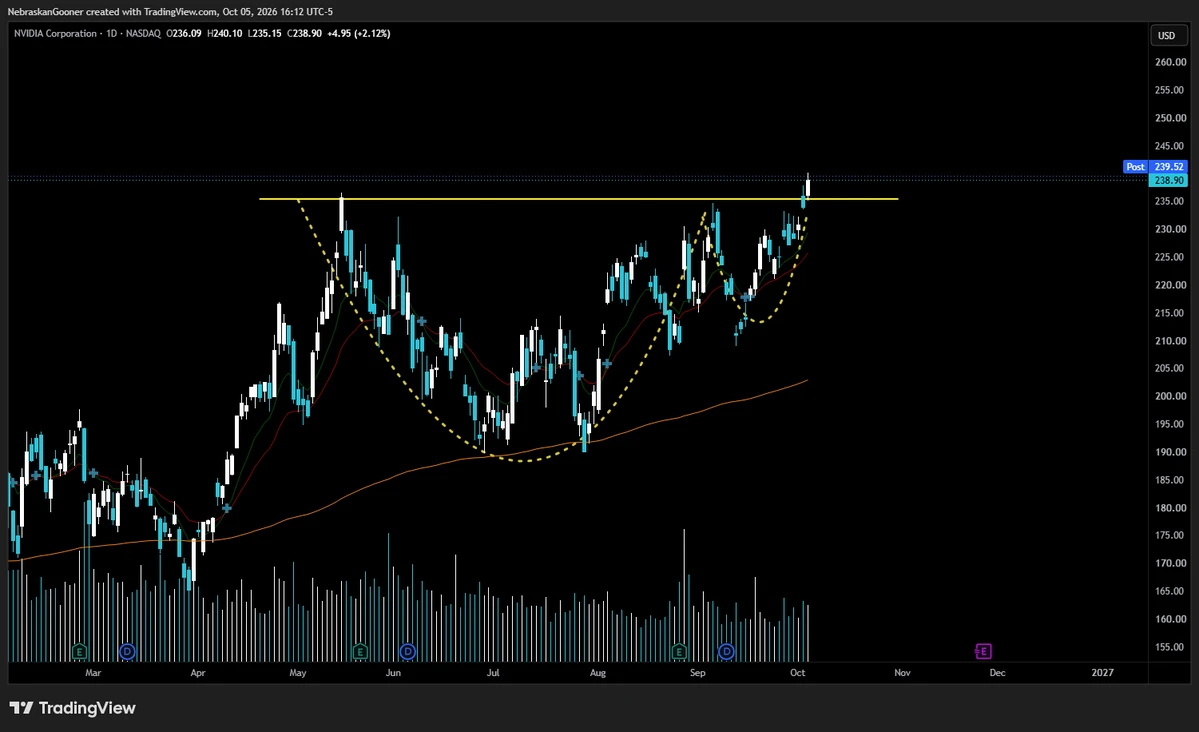
Task: Click the open value O236.09
Action: (184, 34)
